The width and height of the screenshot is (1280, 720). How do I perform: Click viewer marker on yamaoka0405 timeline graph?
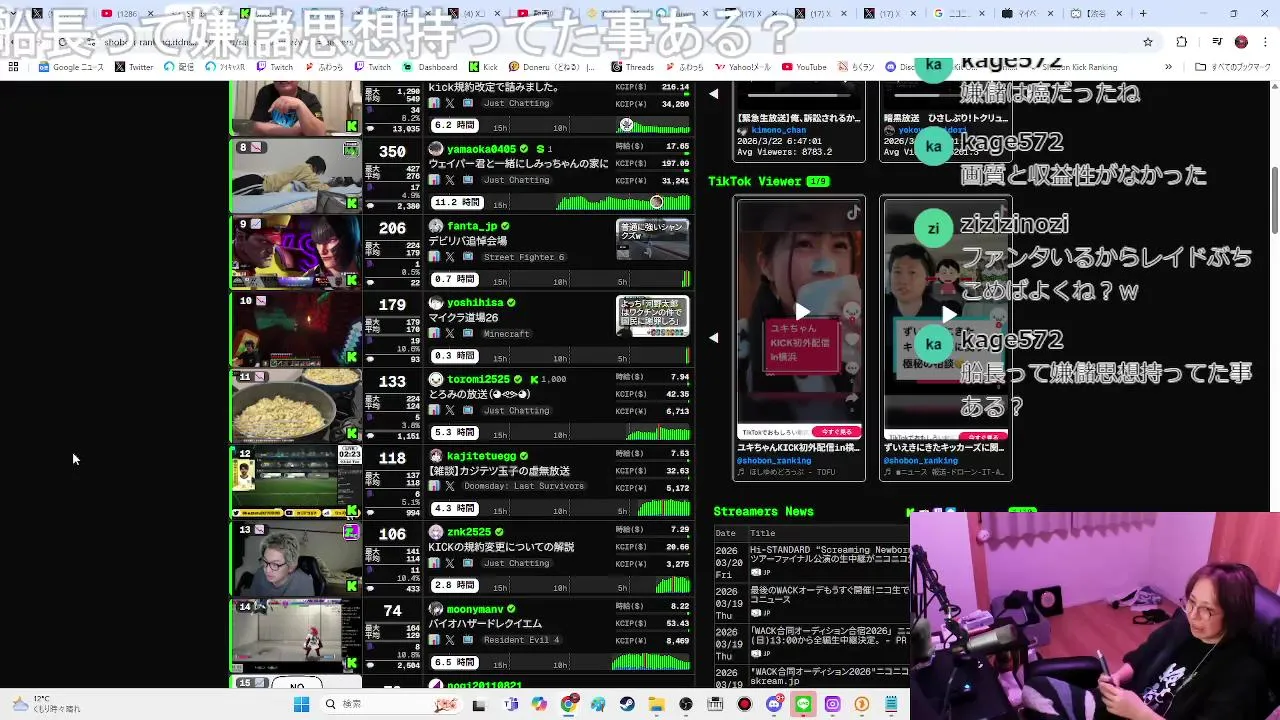[656, 202]
